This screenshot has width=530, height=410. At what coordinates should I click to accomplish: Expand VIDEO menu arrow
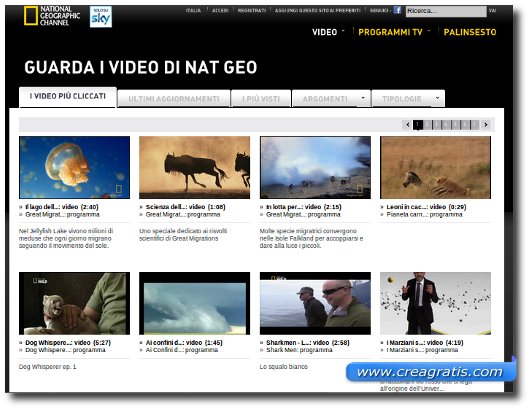click(343, 31)
